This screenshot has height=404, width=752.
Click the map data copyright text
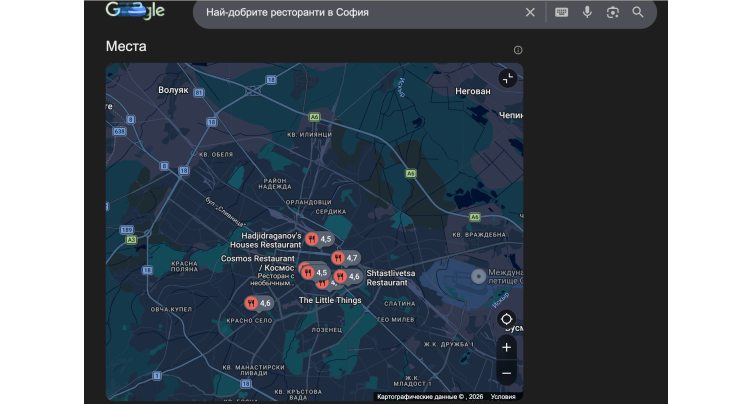click(430, 397)
